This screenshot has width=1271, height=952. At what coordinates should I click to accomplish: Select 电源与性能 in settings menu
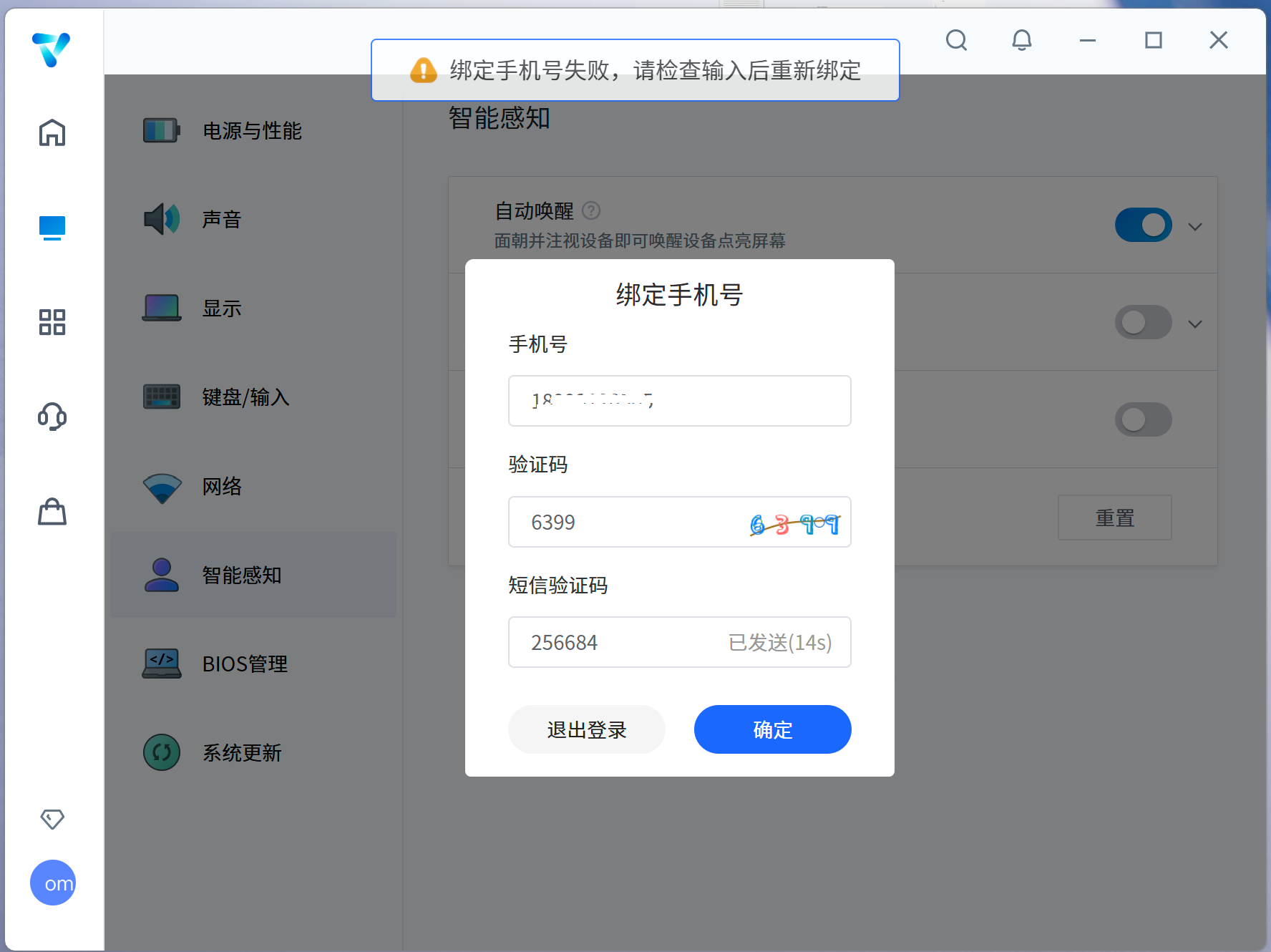click(252, 131)
